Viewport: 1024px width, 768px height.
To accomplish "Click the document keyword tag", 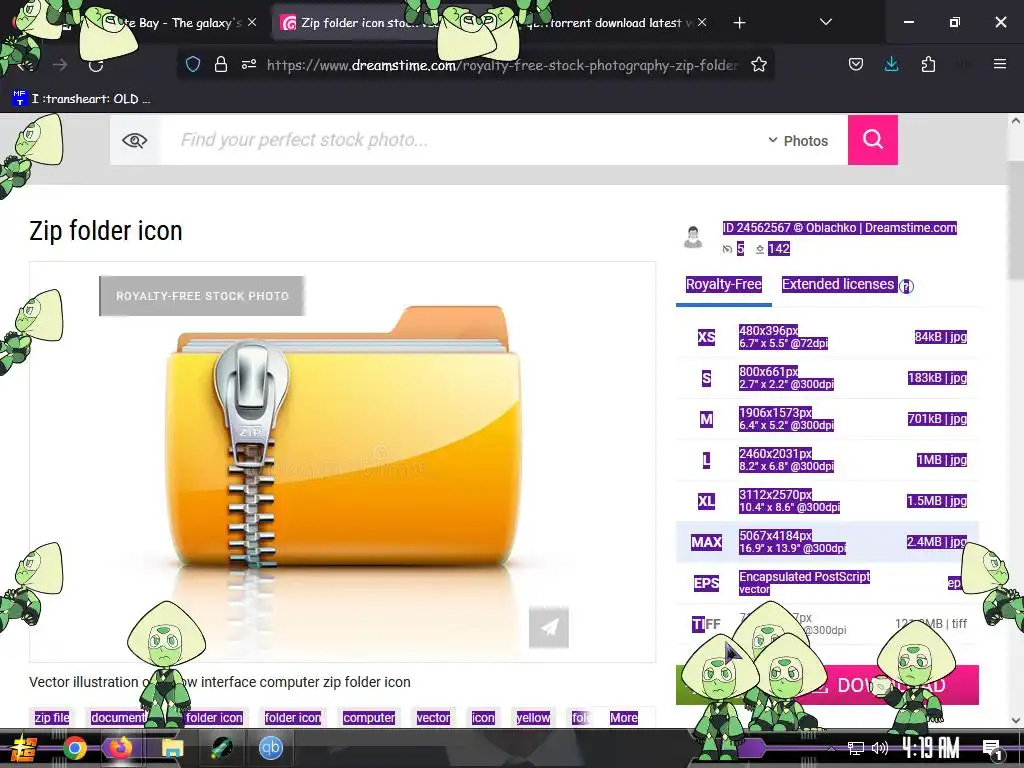I will point(118,718).
